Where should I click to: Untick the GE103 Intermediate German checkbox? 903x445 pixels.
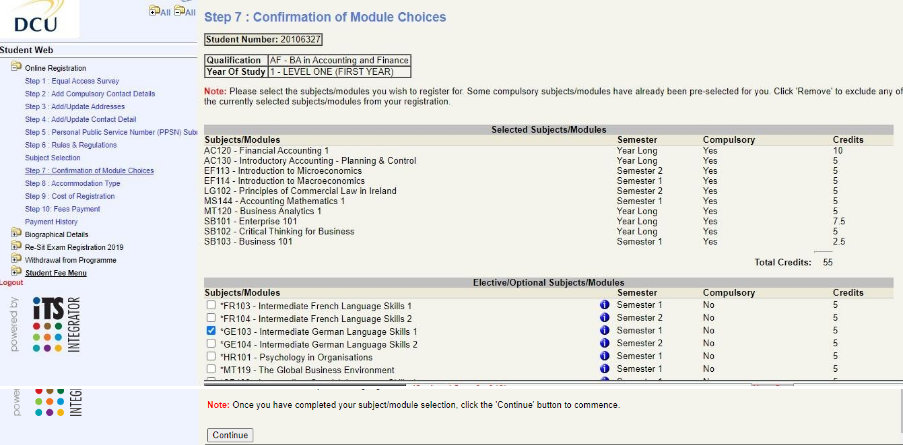click(211, 331)
